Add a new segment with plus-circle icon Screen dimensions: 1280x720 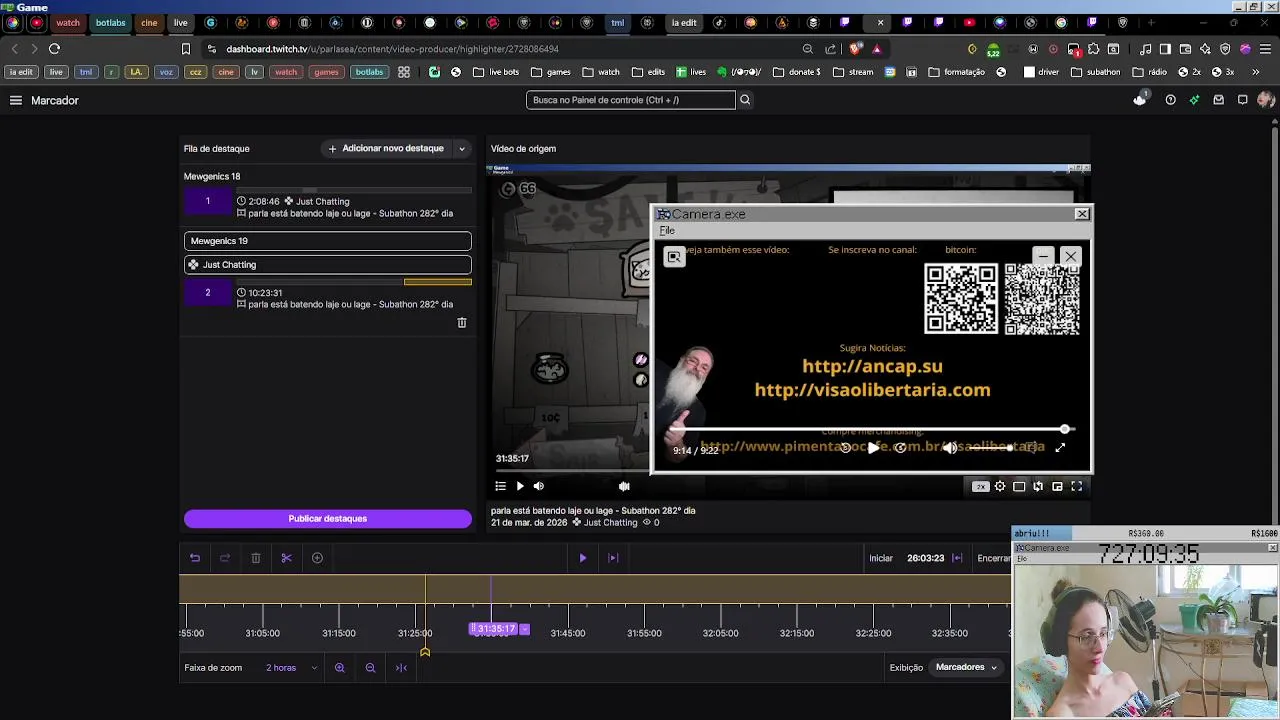click(x=317, y=558)
